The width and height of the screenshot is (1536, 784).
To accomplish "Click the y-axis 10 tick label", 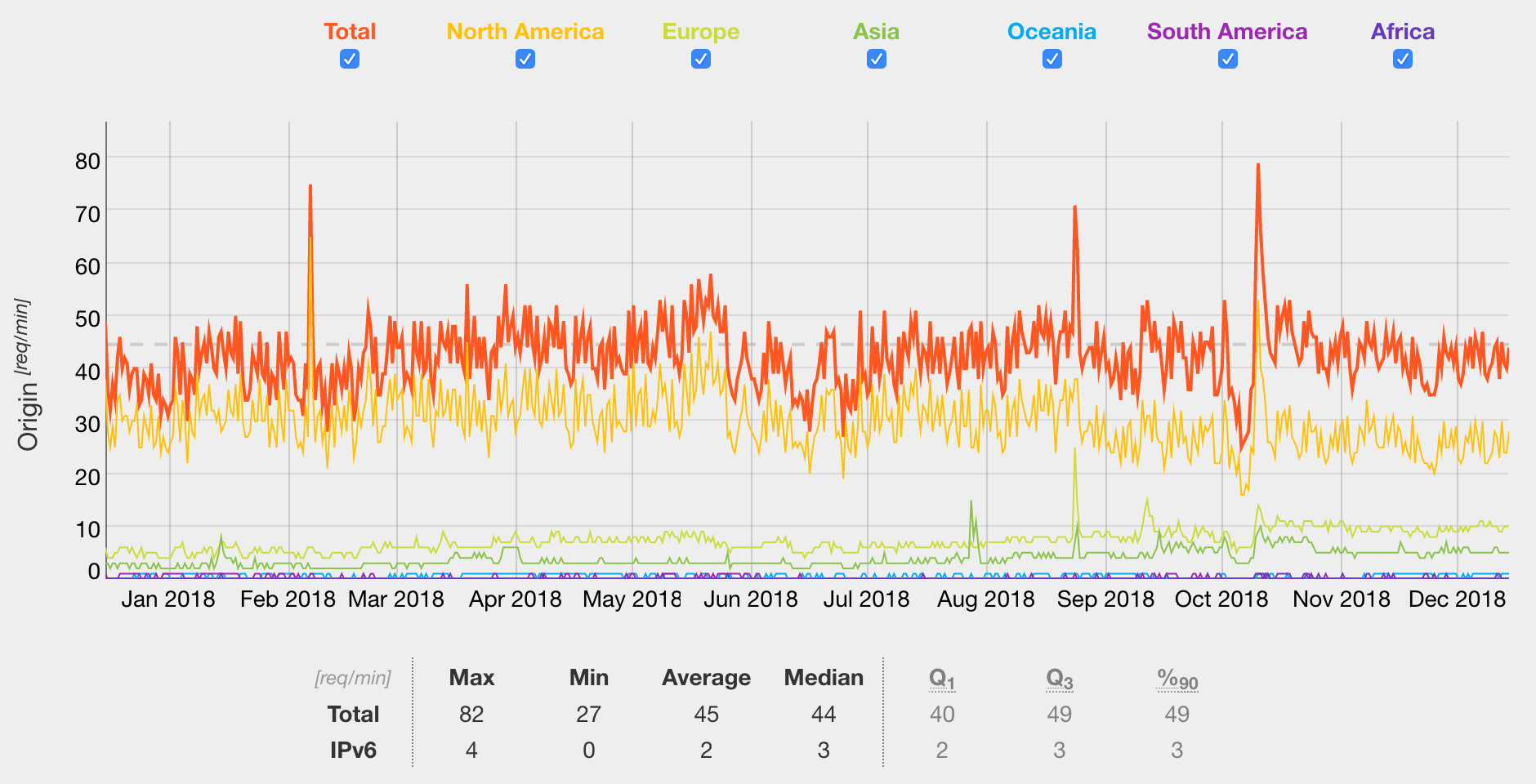I will point(87,529).
